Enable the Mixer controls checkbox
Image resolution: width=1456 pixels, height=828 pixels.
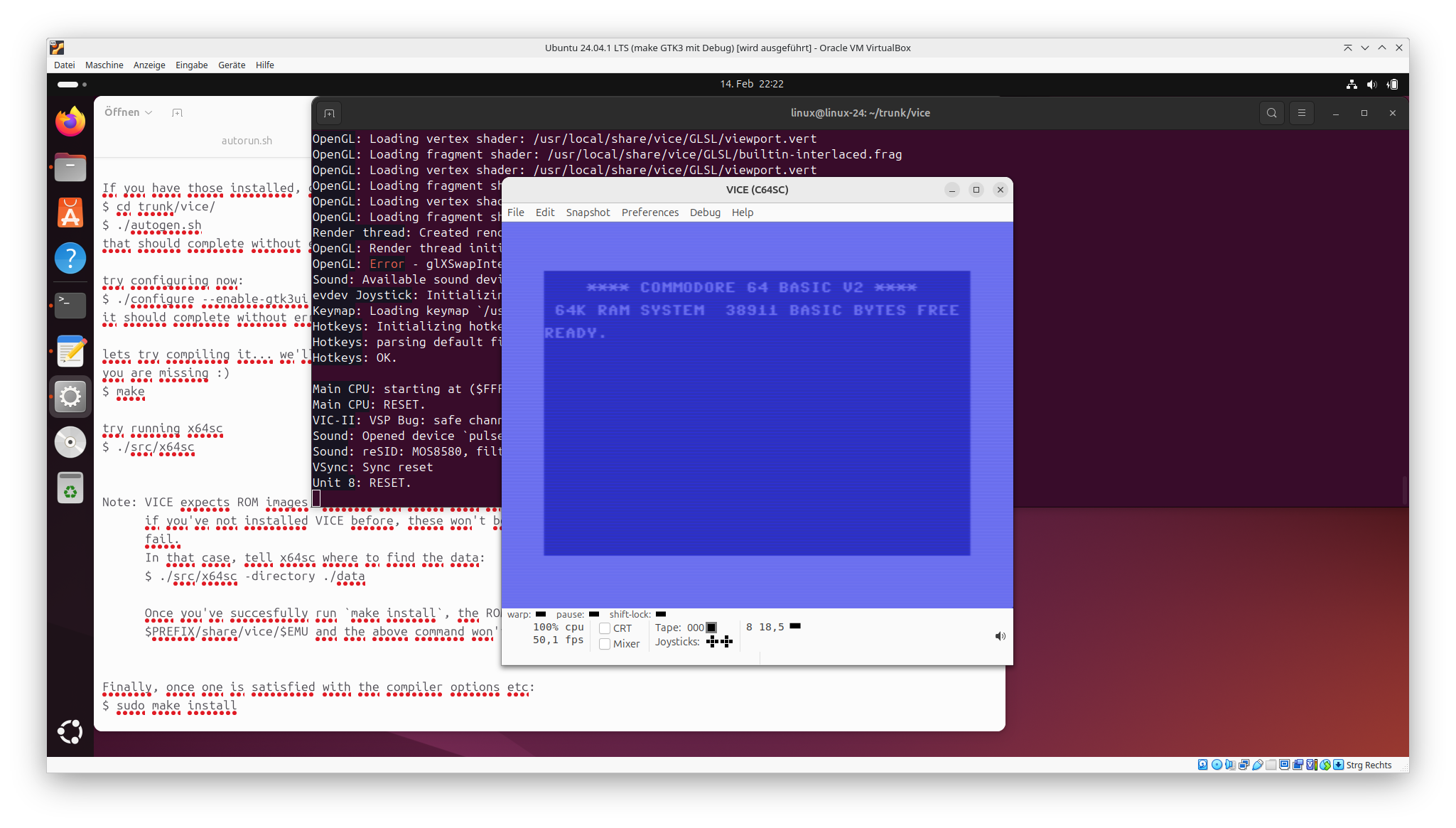[605, 644]
